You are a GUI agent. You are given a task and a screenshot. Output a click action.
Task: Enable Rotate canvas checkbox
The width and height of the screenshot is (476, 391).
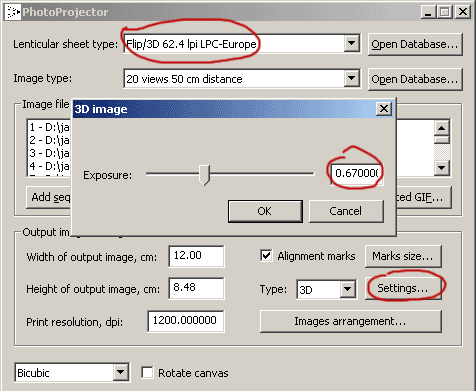click(147, 373)
